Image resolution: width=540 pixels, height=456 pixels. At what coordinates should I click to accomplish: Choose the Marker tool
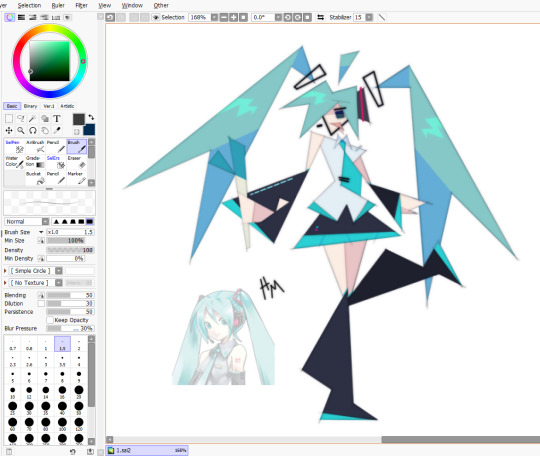(x=76, y=178)
